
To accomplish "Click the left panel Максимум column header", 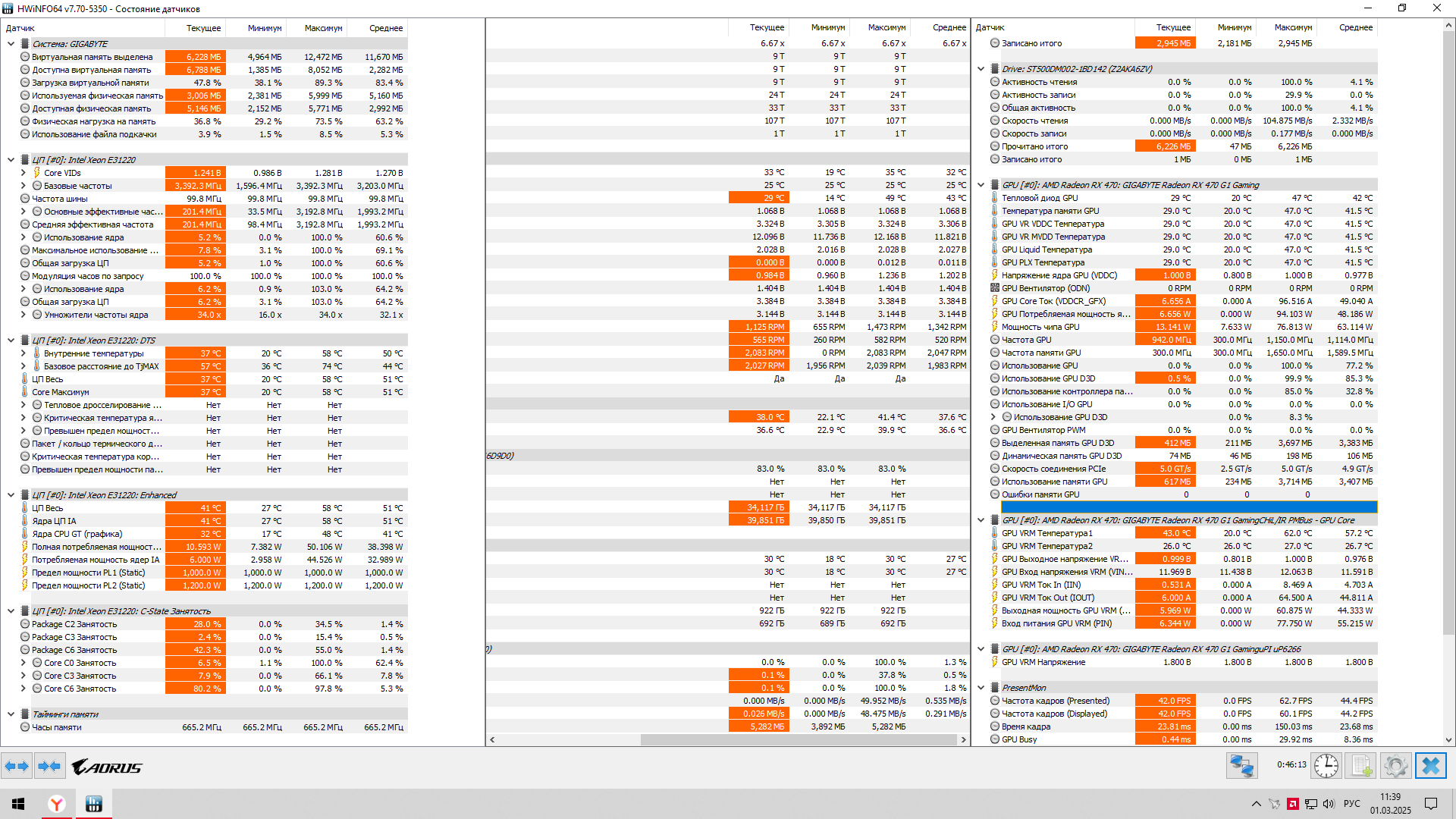I will pos(323,28).
